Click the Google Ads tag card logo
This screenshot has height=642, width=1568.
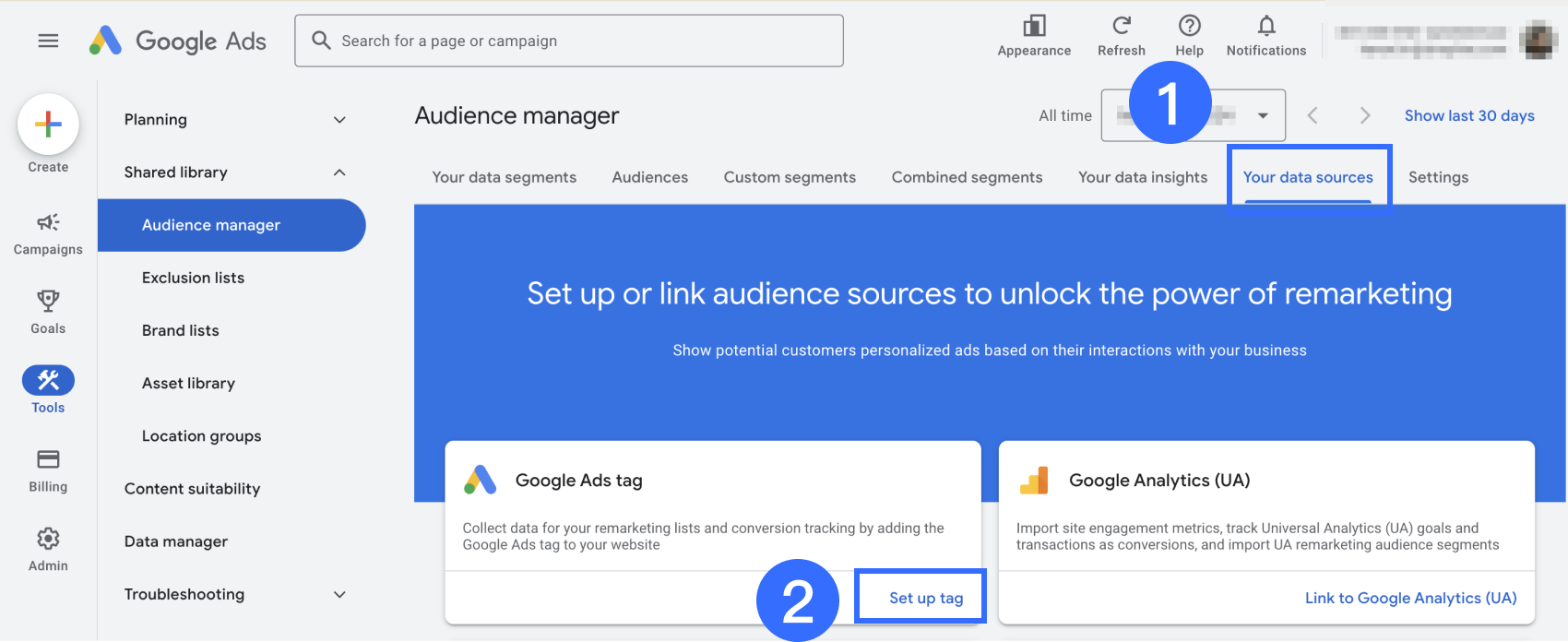pos(480,480)
